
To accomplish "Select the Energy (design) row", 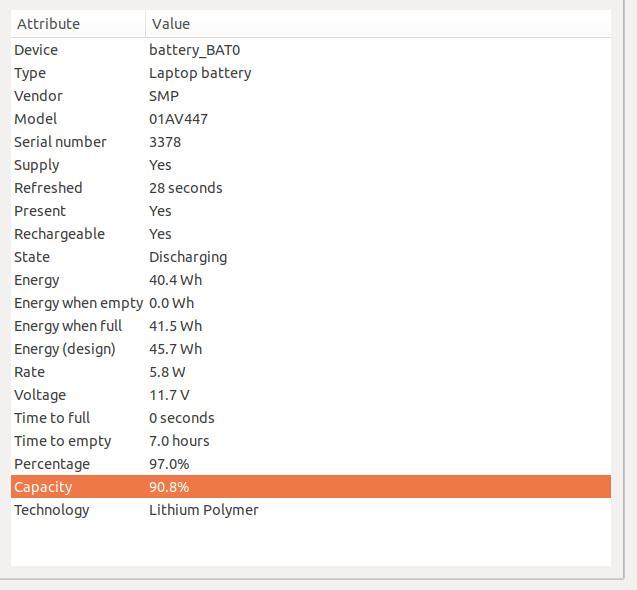I will pos(311,349).
